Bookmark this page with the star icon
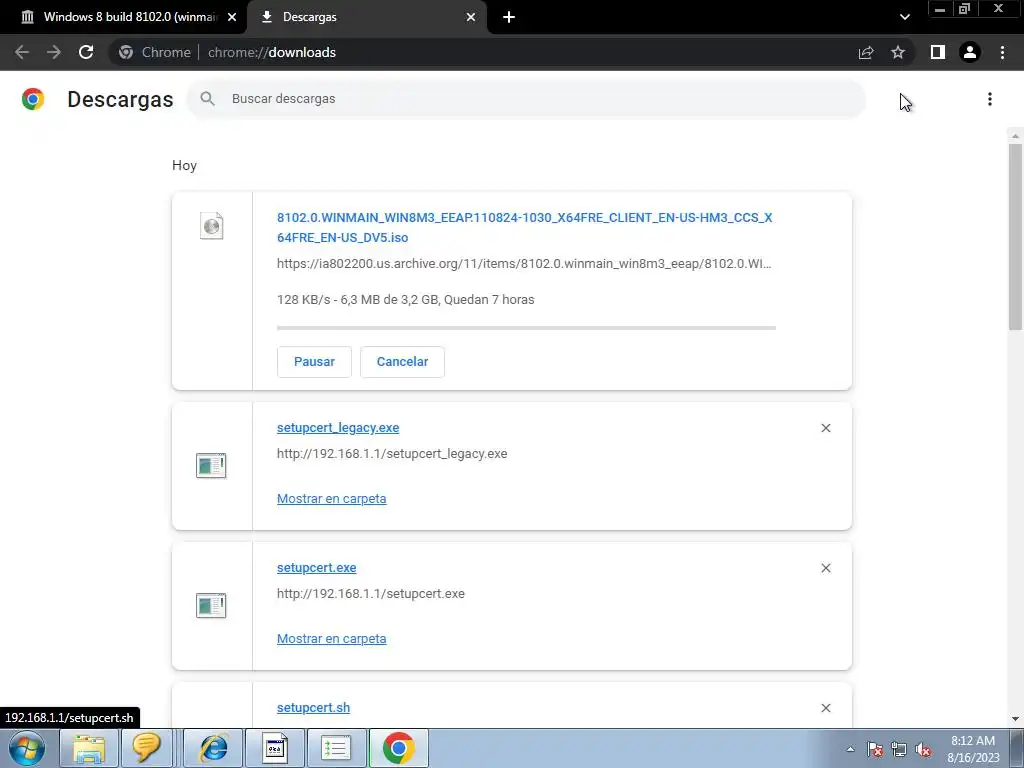The height and width of the screenshot is (768, 1024). click(x=898, y=52)
